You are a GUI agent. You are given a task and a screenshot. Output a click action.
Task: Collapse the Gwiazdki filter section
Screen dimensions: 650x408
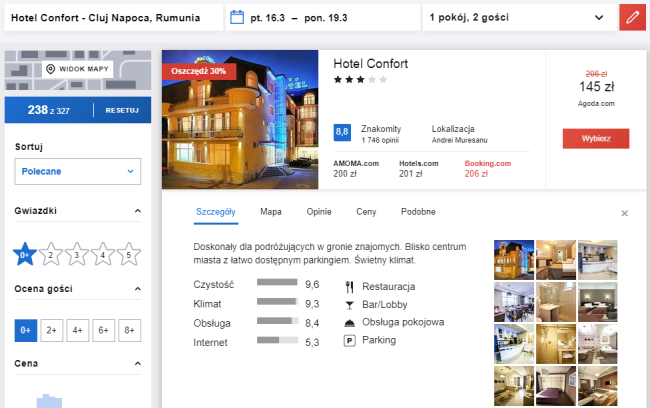pos(136,211)
